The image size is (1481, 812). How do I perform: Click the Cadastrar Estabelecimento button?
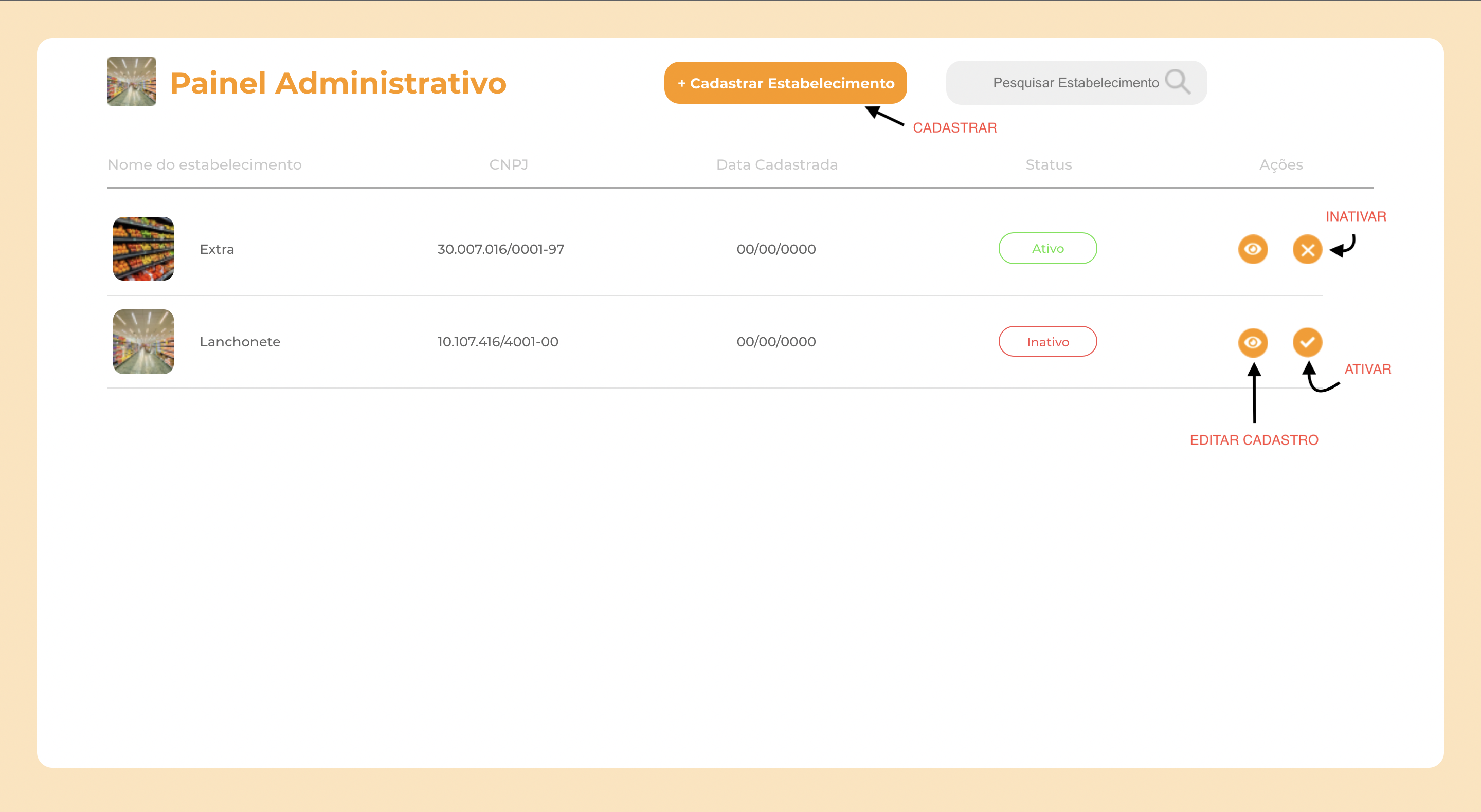(x=785, y=83)
